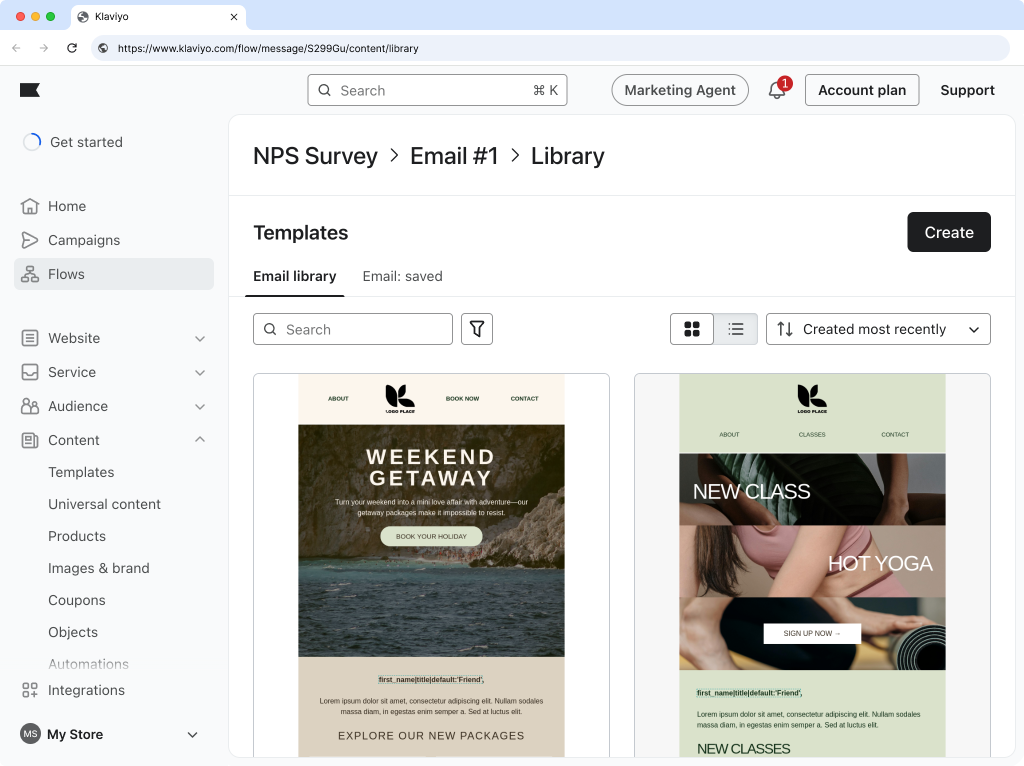Select the Email library tab
The image size is (1024, 766).
tap(294, 276)
